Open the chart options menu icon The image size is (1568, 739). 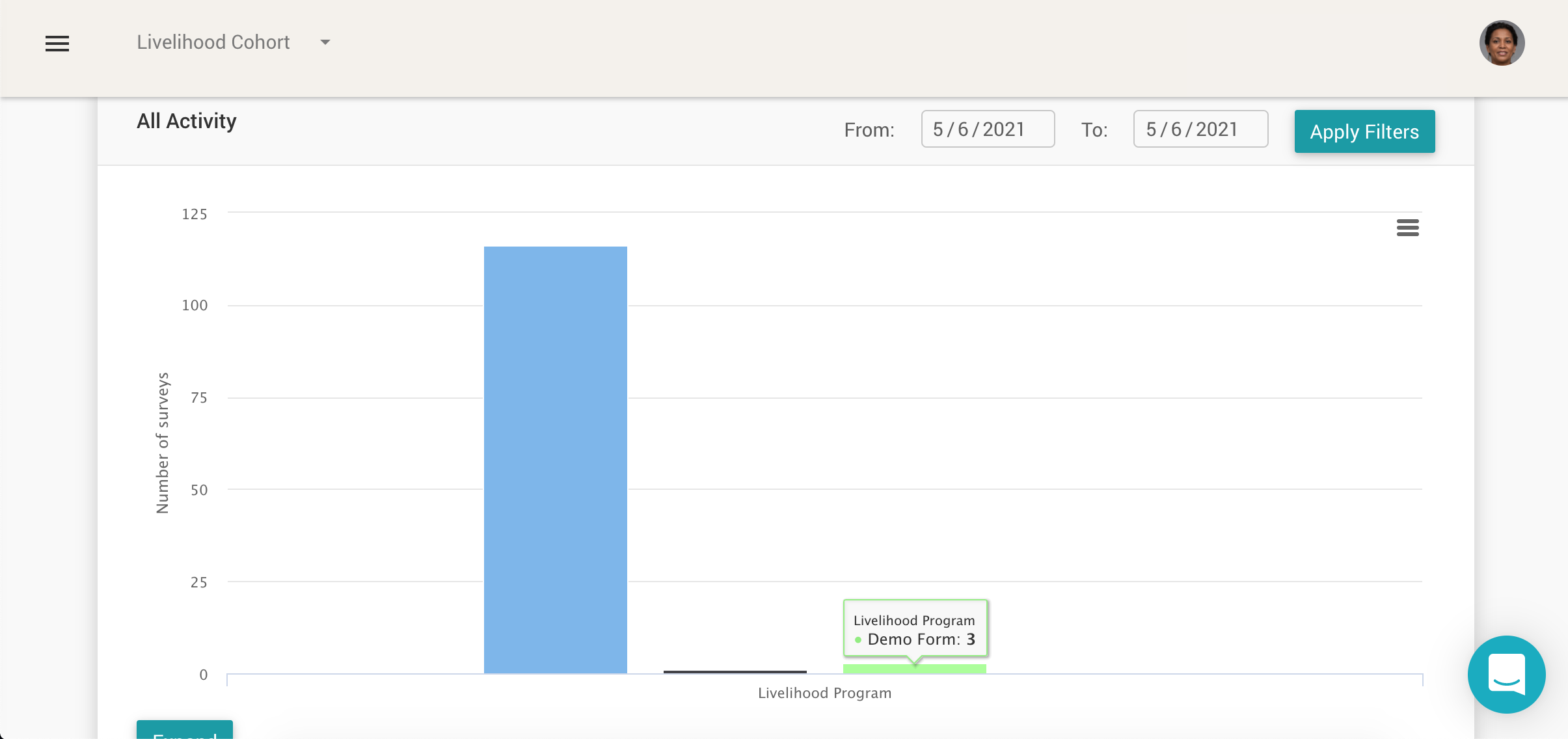(x=1407, y=228)
